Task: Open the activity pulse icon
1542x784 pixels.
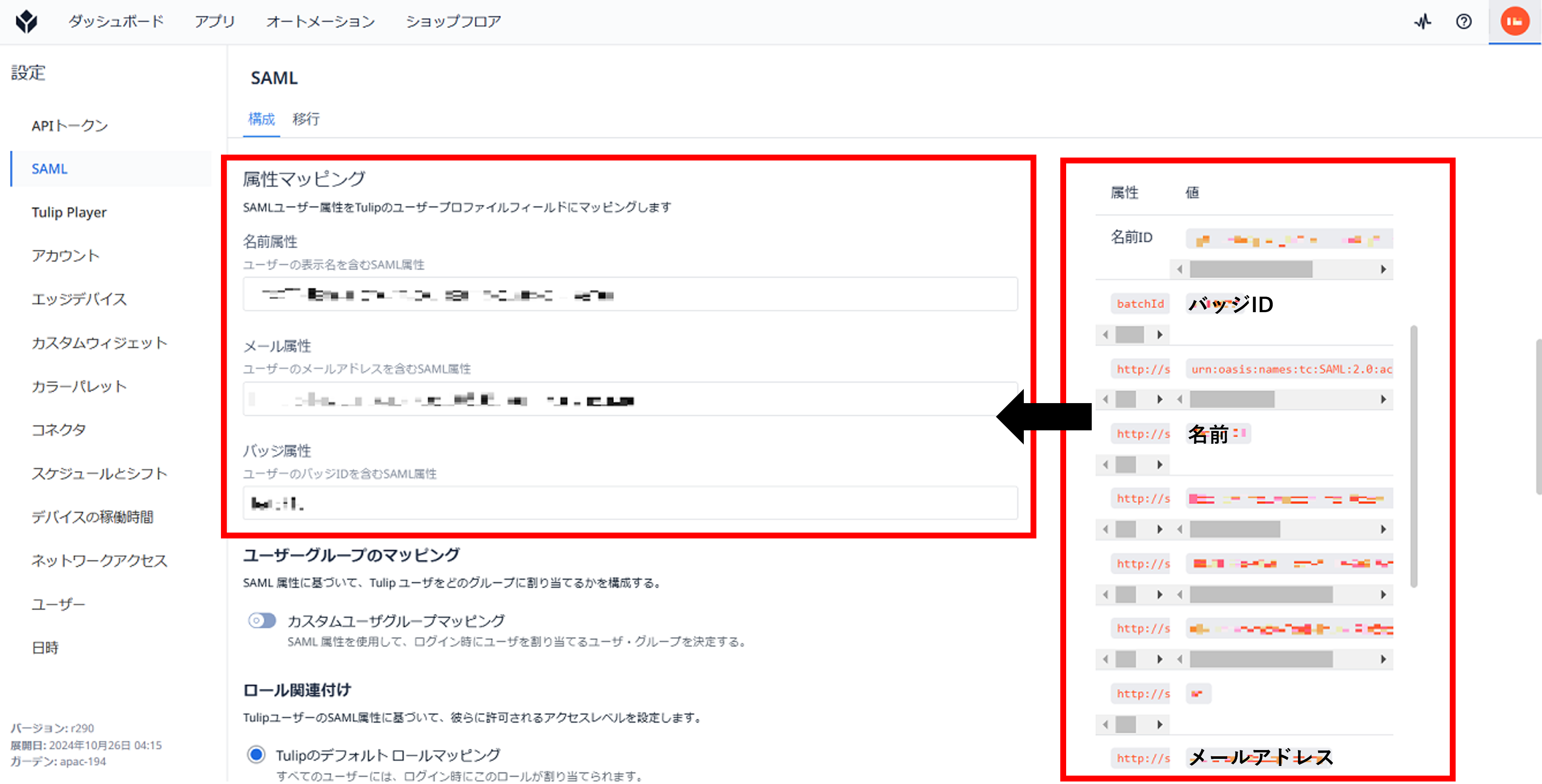Action: click(x=1423, y=22)
